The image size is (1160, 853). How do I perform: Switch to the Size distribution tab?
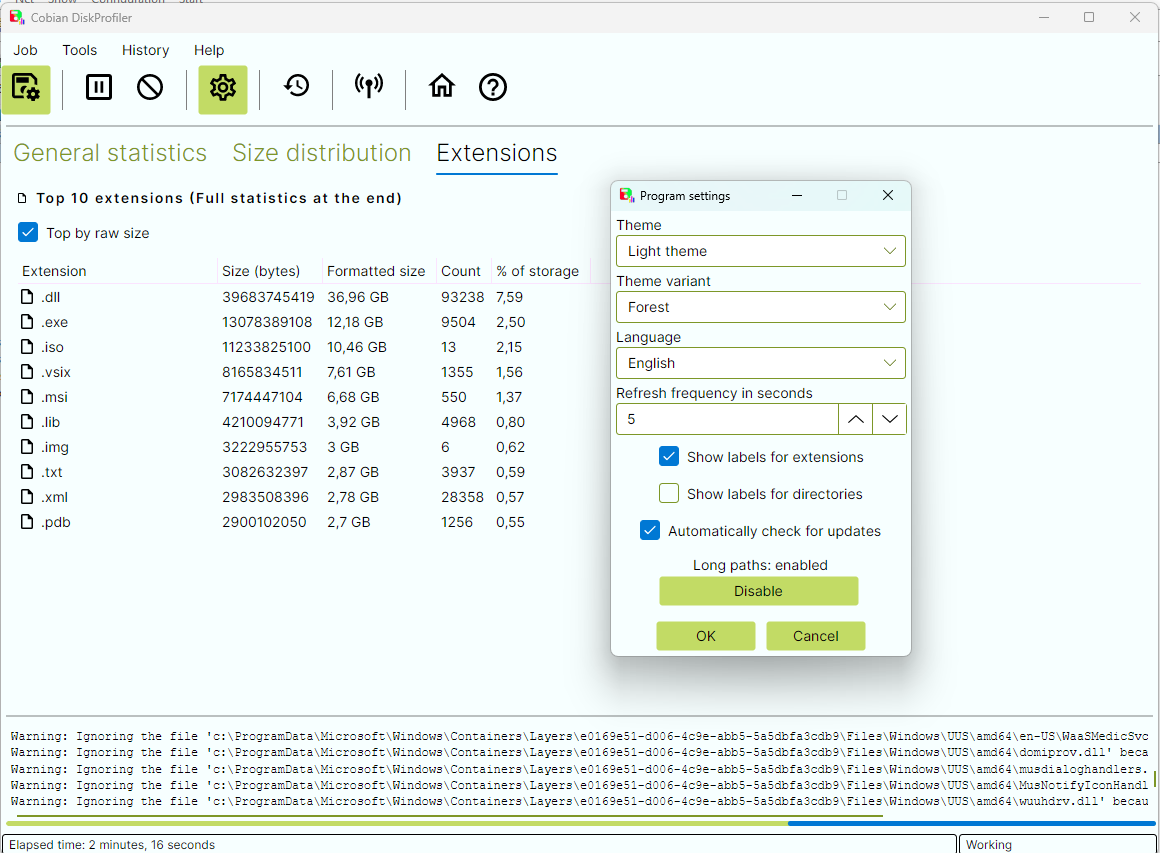(x=321, y=153)
